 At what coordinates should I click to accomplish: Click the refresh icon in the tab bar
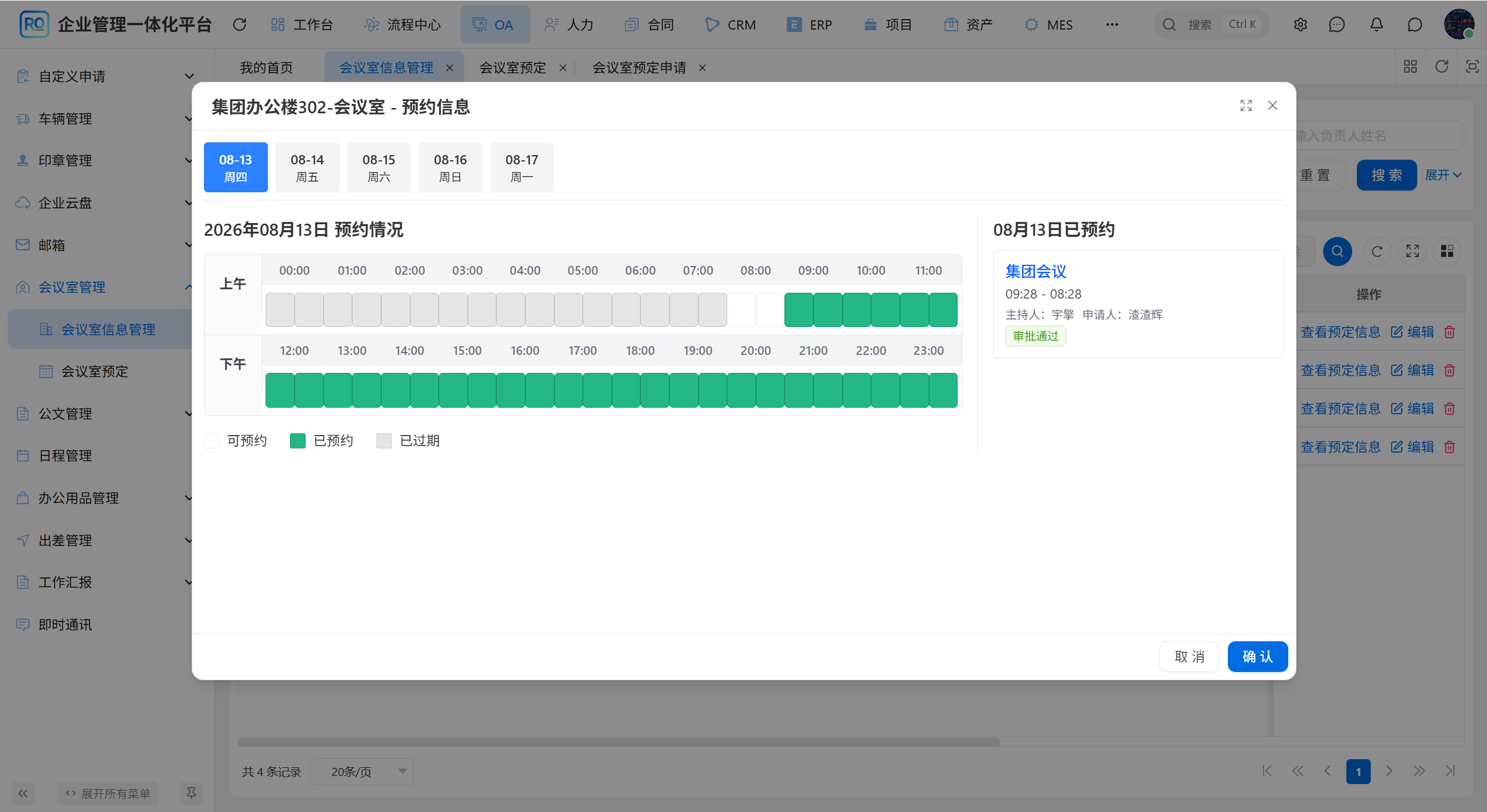point(1442,67)
